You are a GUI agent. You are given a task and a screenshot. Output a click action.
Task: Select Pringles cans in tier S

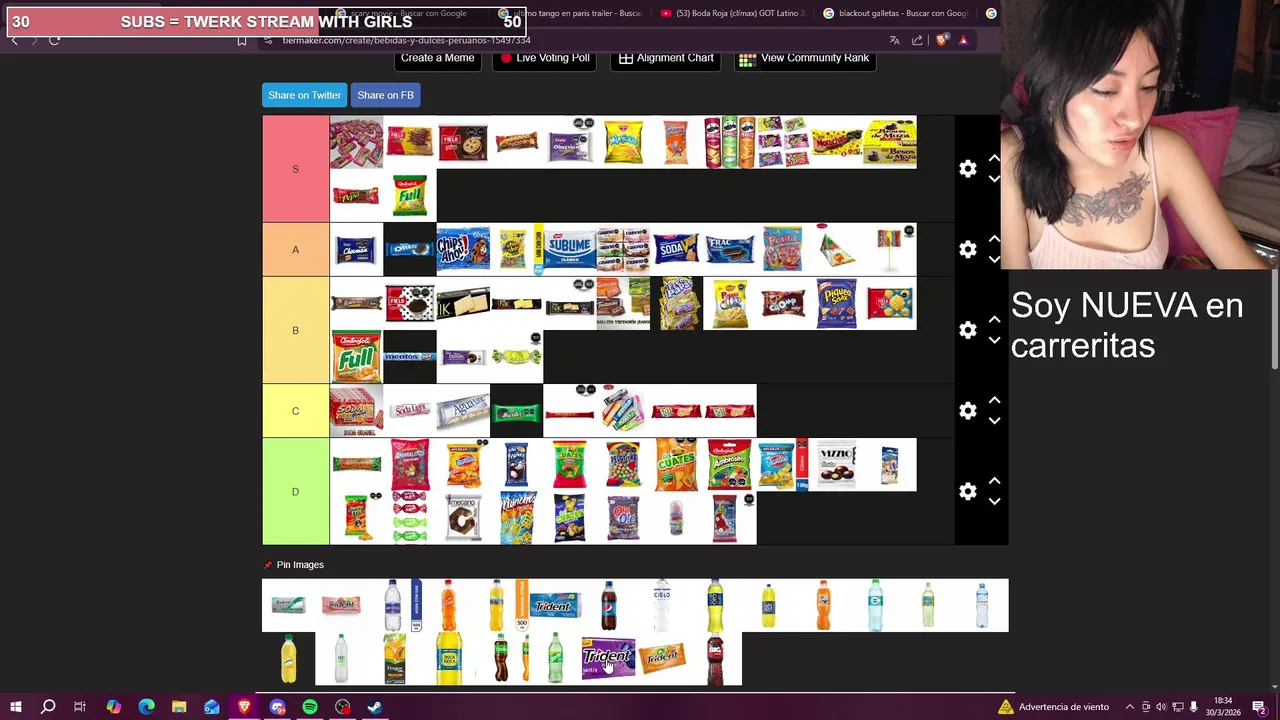coord(730,142)
